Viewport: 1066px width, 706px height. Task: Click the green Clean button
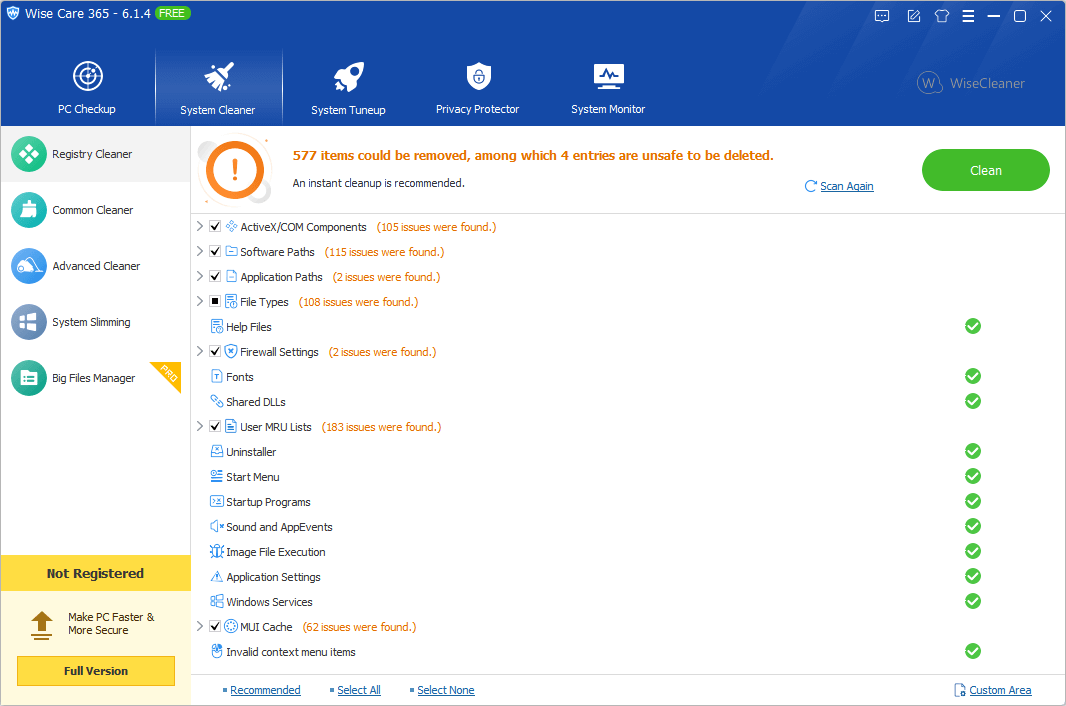pyautogui.click(x=985, y=170)
